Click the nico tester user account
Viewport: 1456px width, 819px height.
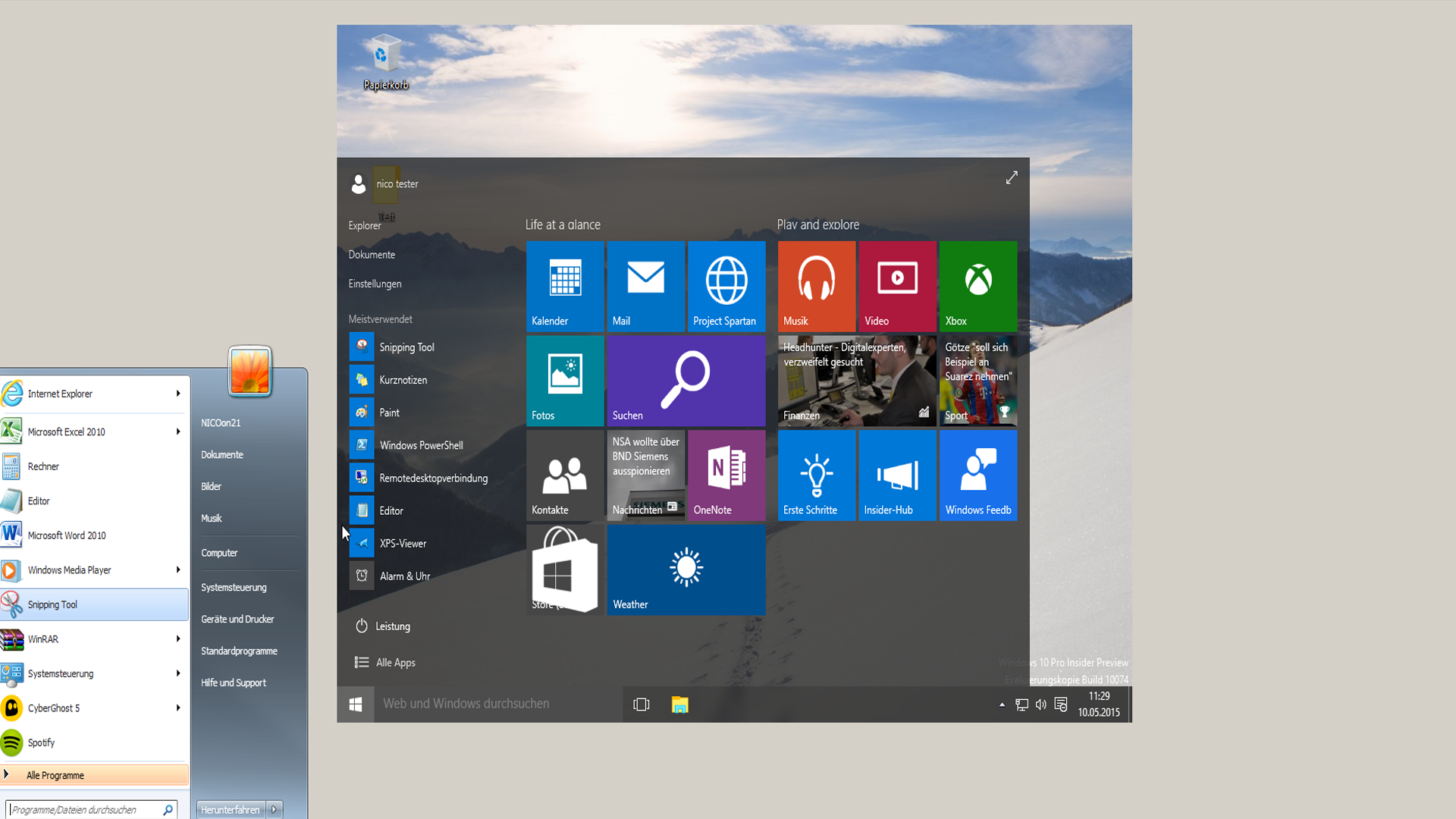(385, 184)
